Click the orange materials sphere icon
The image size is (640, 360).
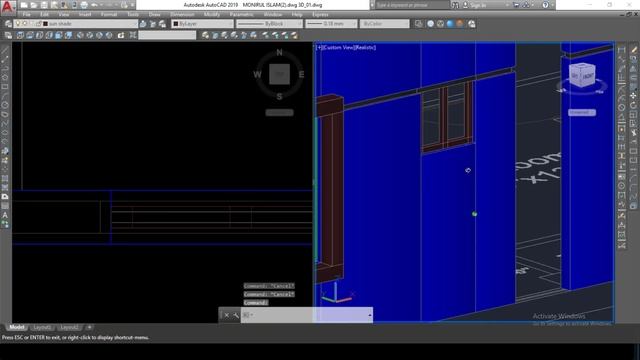point(460,24)
